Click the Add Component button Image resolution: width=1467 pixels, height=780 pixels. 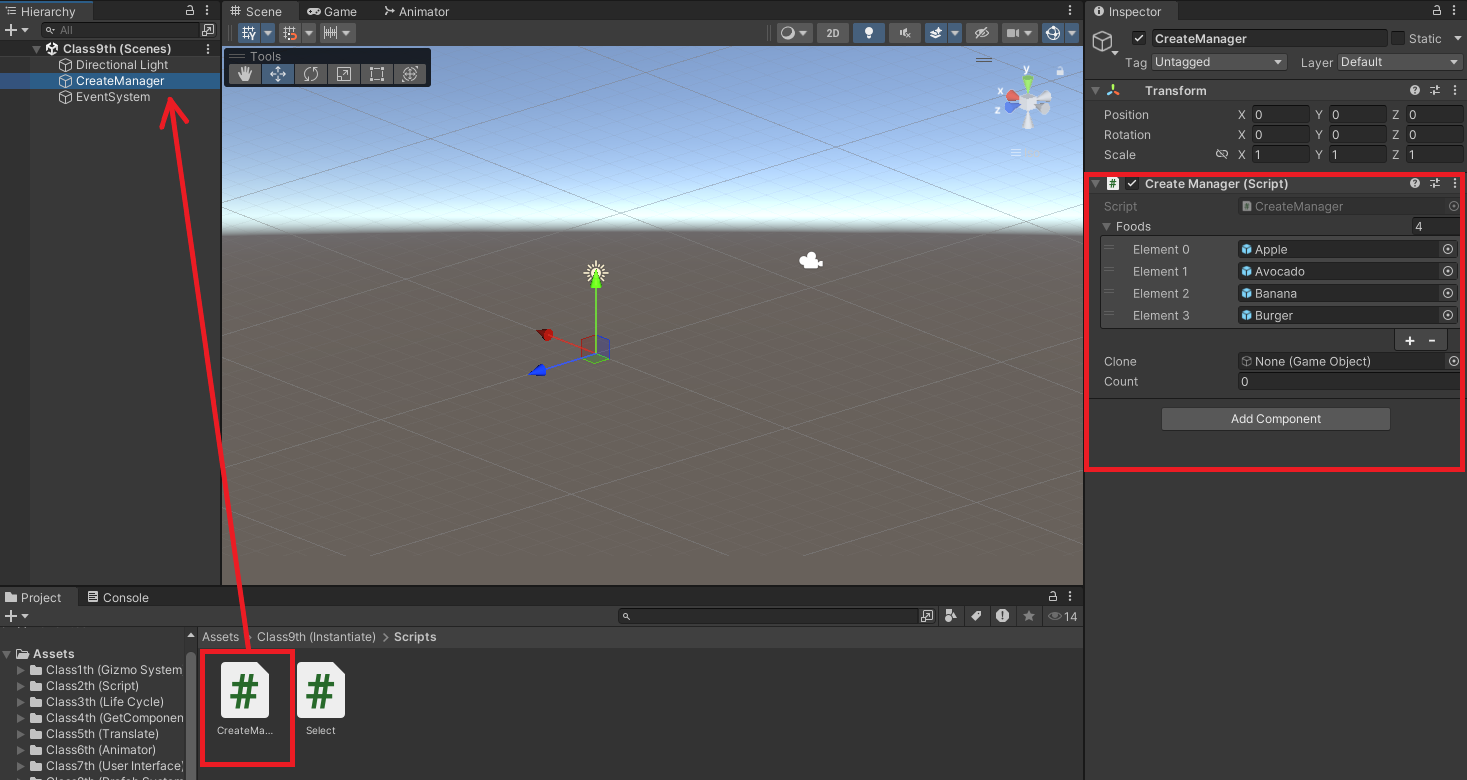tap(1275, 419)
